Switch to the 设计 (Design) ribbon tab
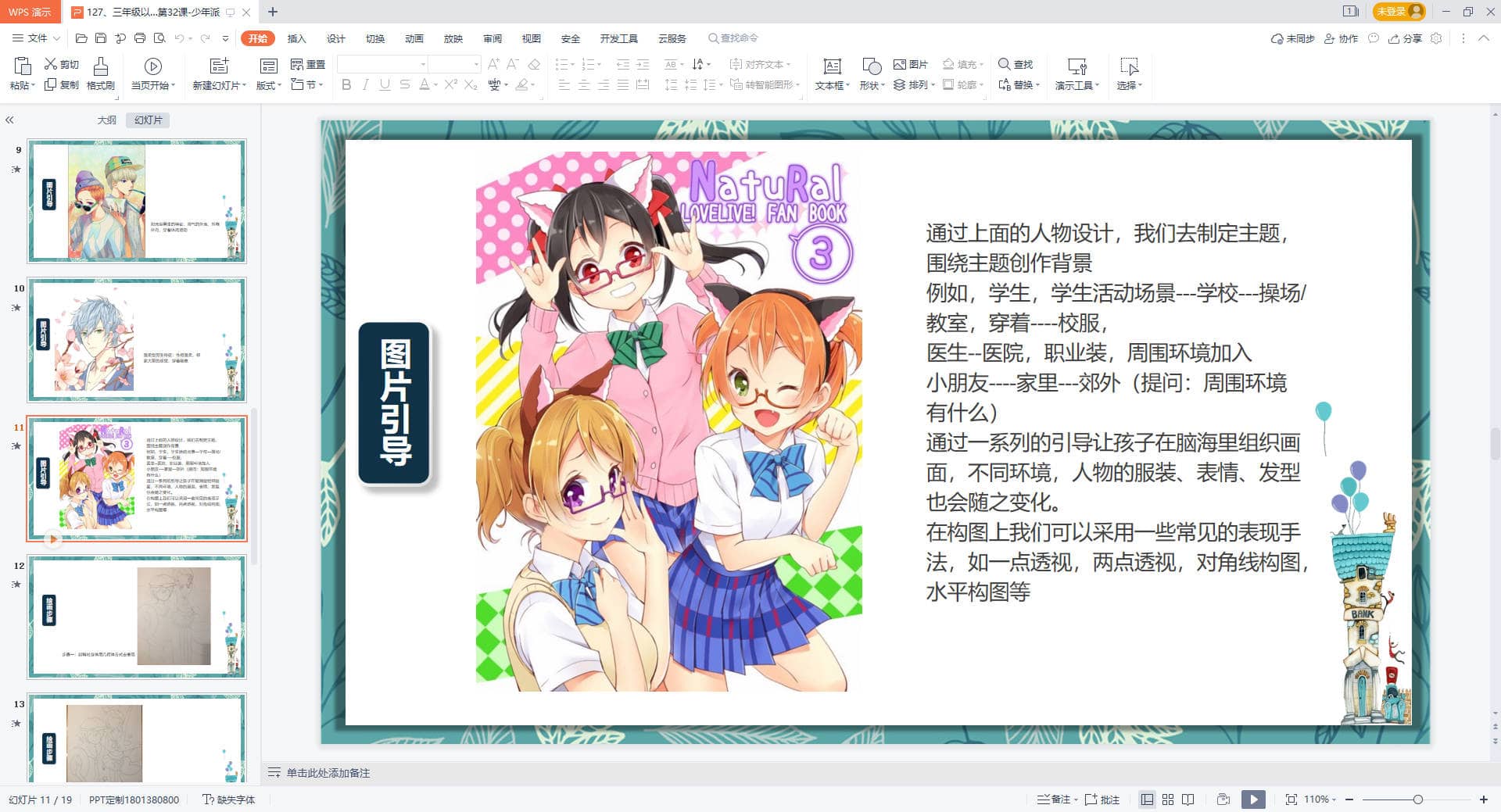Viewport: 1501px width, 812px height. (335, 38)
